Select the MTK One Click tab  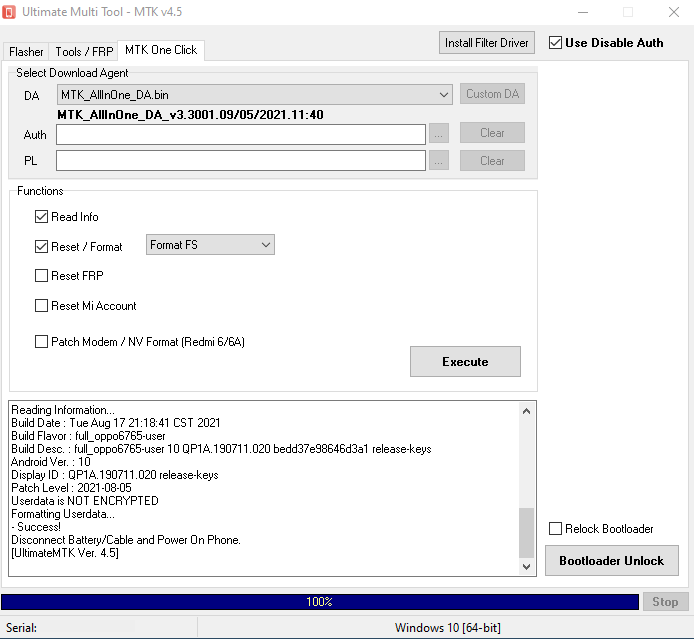[x=161, y=50]
